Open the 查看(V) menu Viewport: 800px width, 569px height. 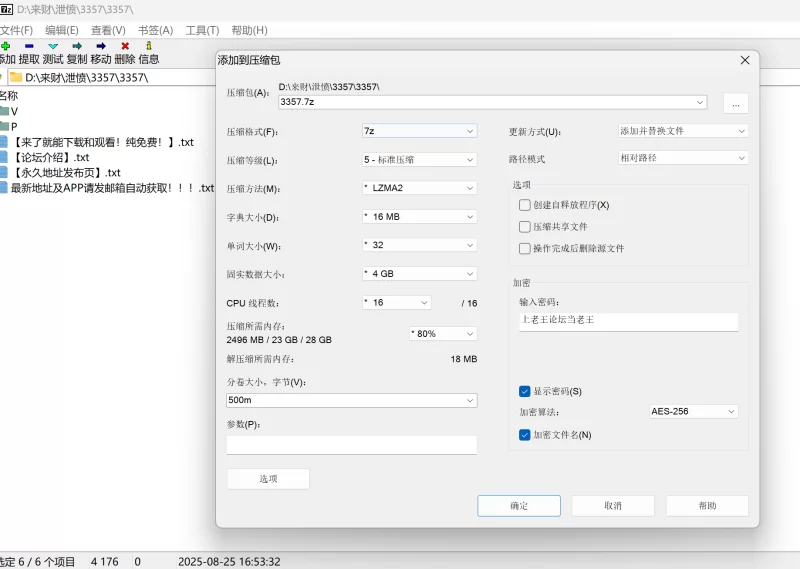(x=108, y=31)
